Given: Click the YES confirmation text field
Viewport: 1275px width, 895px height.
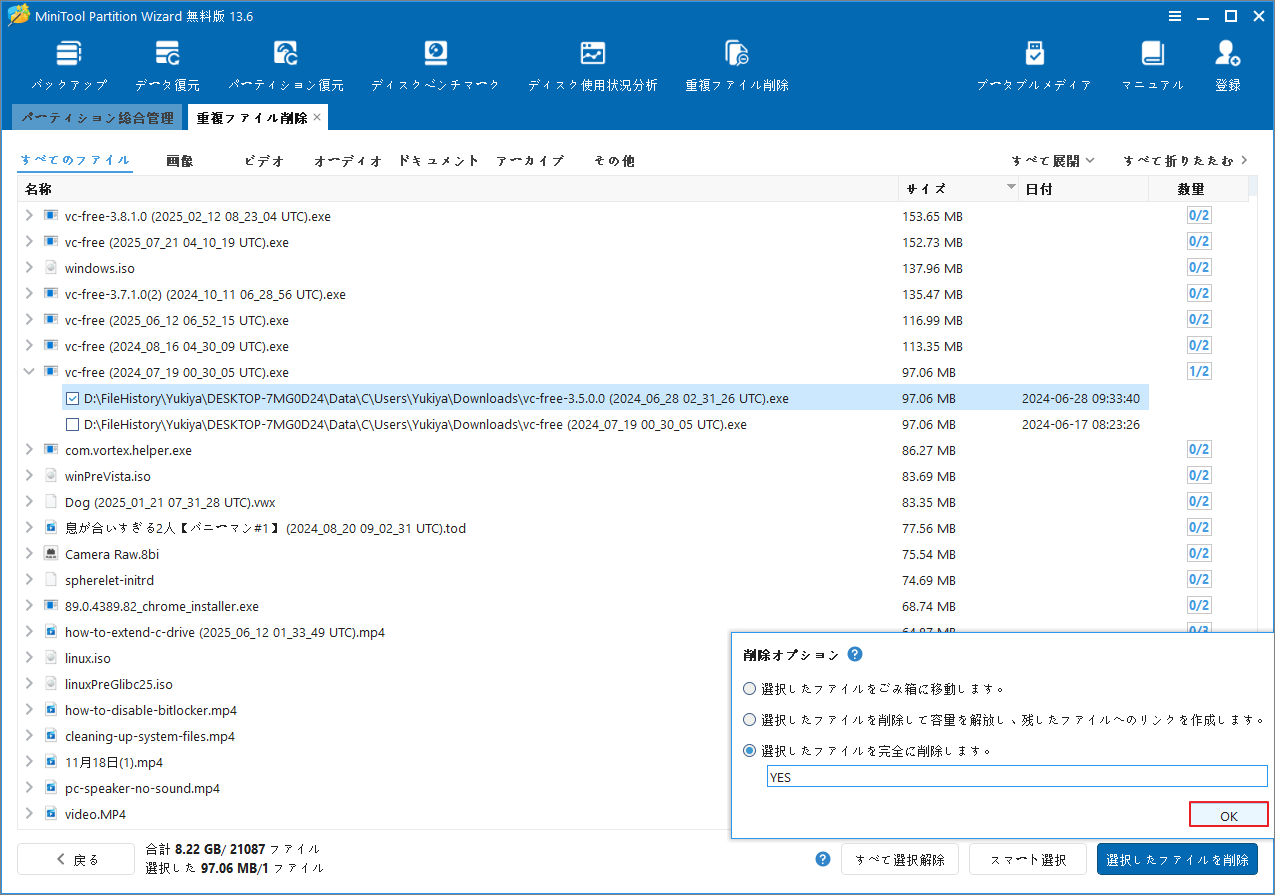Looking at the screenshot, I should tap(1017, 776).
